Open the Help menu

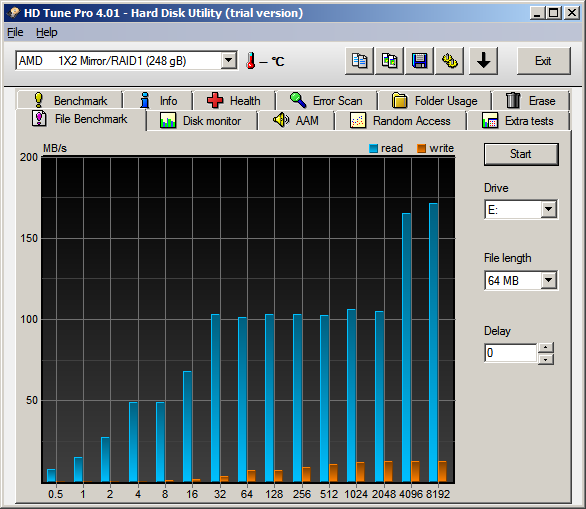coord(47,33)
